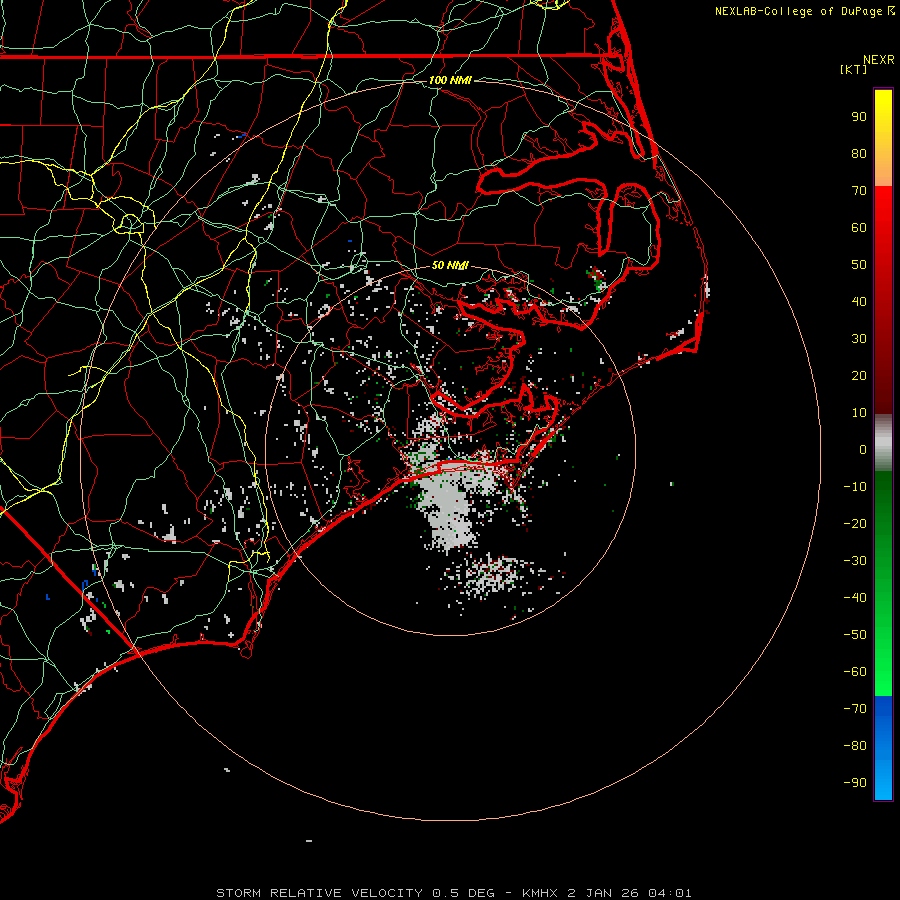This screenshot has width=900, height=900.
Task: Click the 04:01 timestamp in footer
Action: [x=670, y=893]
